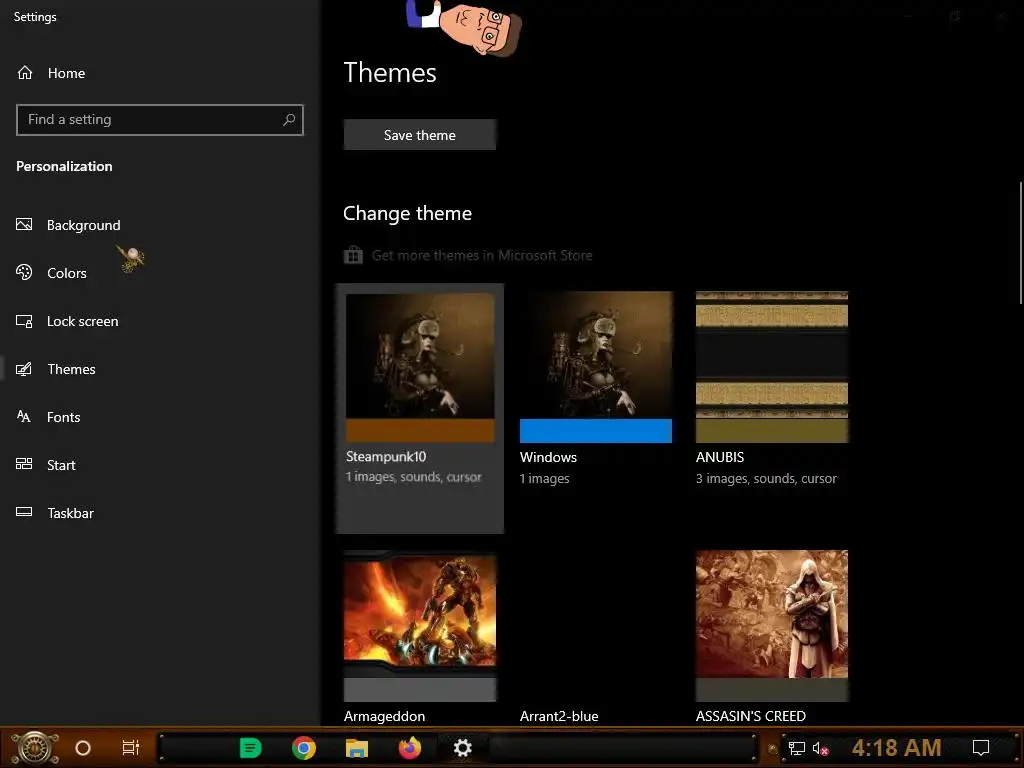Click the Steampunk10 theme name text
Viewport: 1024px width, 768px height.
pos(386,456)
